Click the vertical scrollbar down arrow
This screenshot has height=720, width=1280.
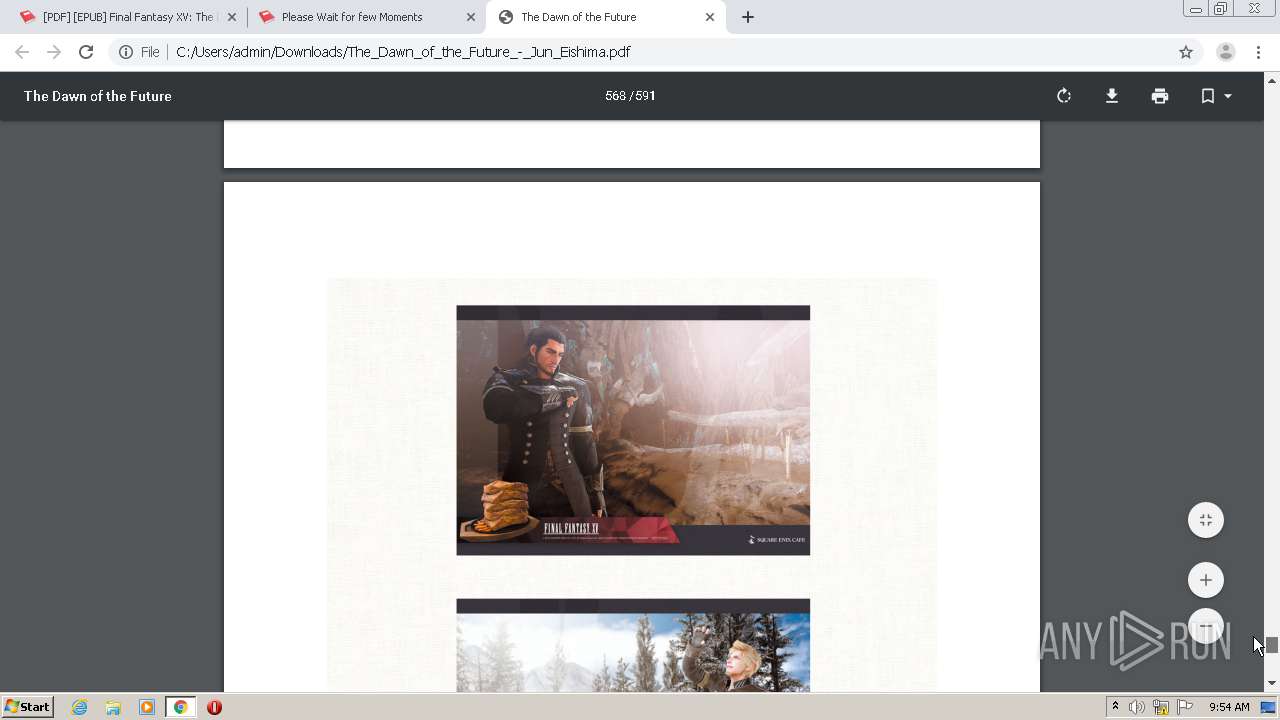[x=1272, y=684]
